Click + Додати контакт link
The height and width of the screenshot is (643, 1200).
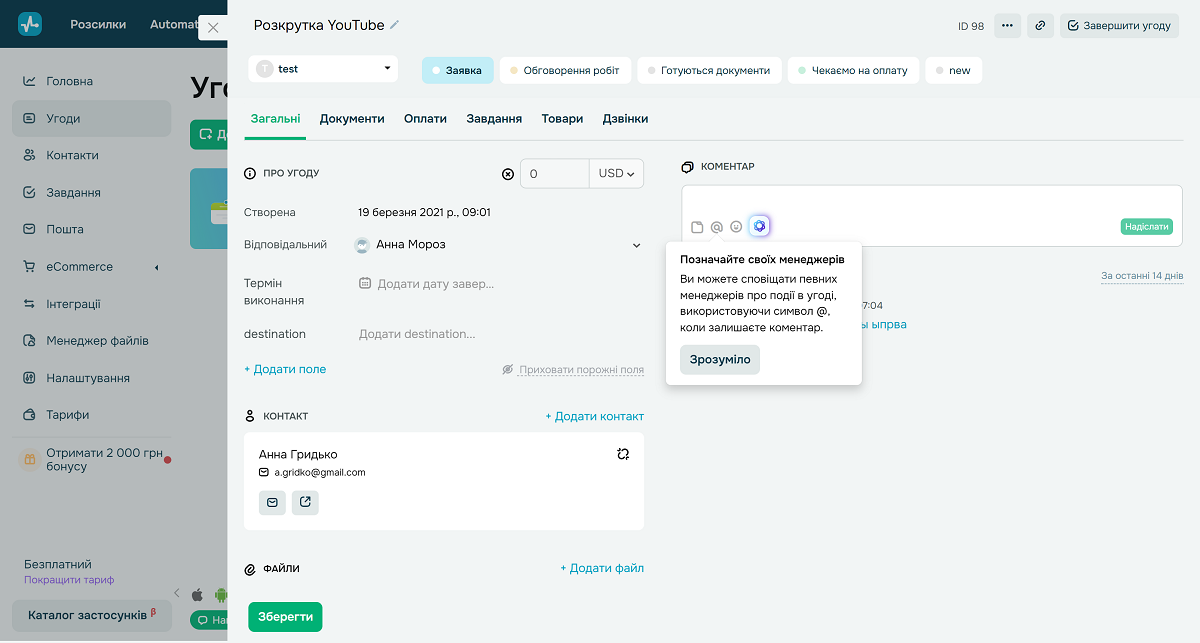tap(594, 416)
